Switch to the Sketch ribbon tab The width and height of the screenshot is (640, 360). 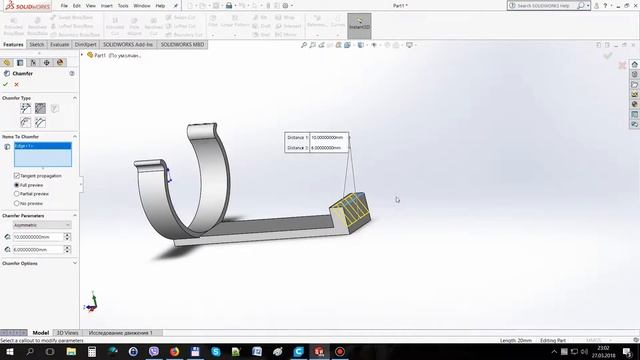(x=37, y=44)
